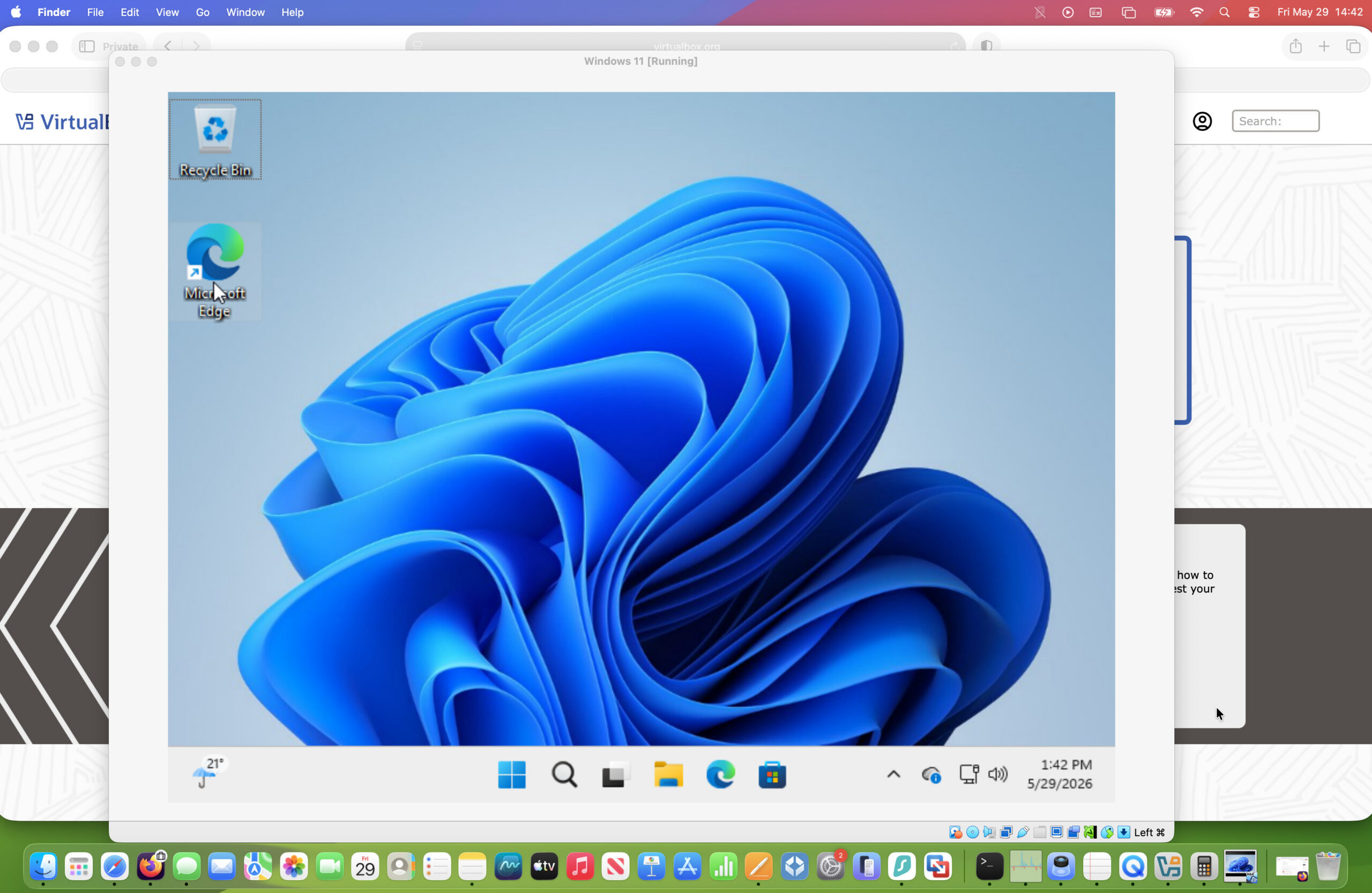
Task: Open Firefox from the Dock
Action: (x=151, y=866)
